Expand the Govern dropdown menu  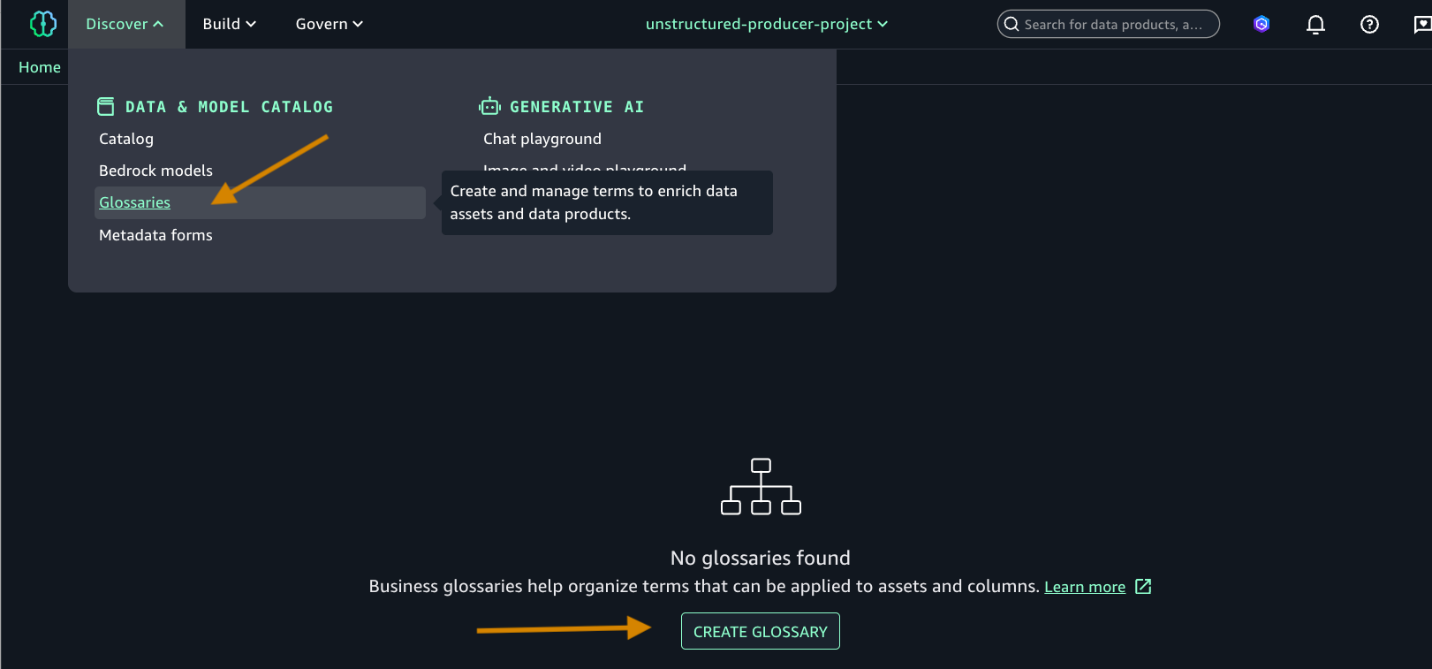point(329,24)
